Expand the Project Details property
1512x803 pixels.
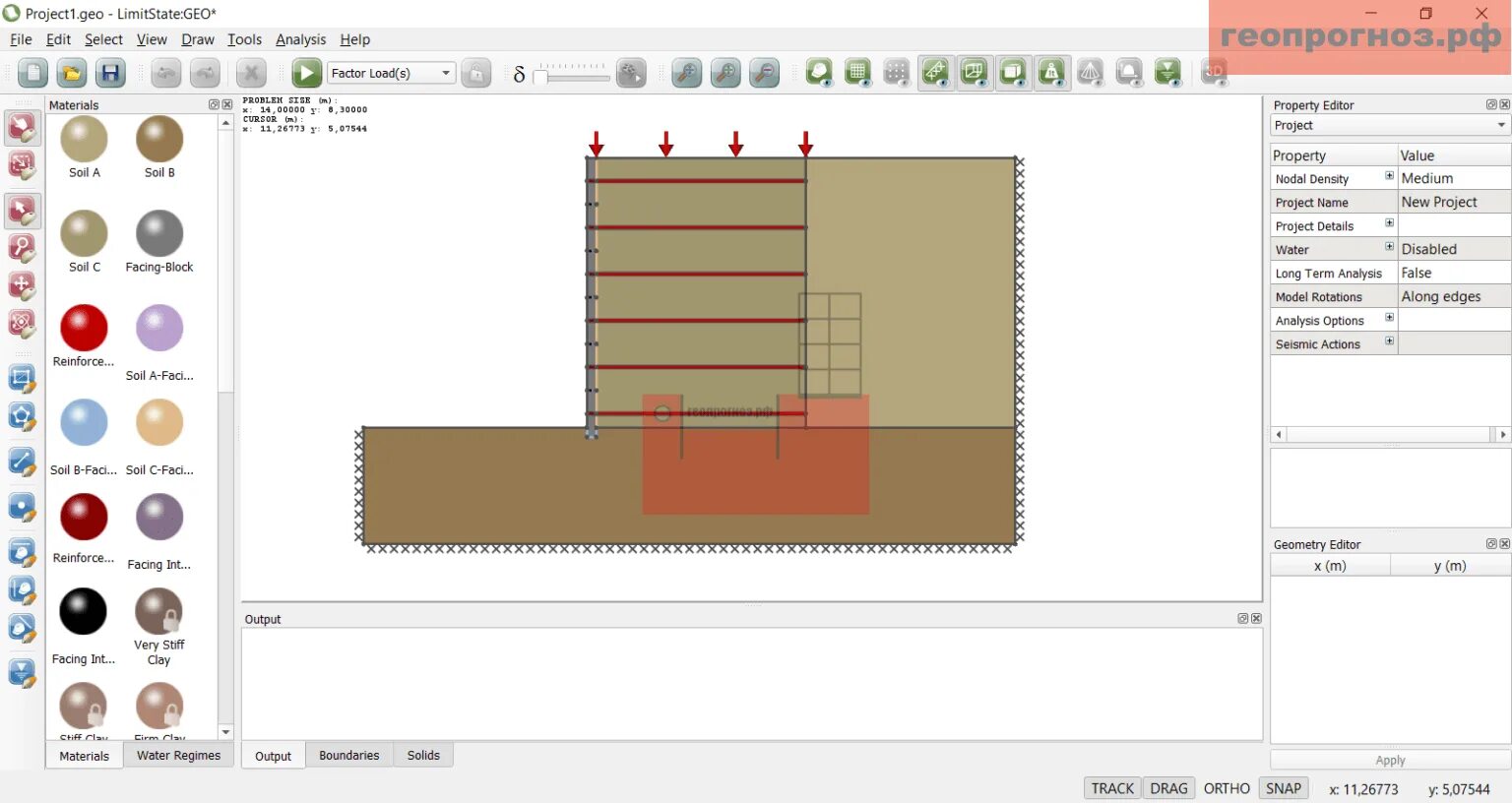1389,223
